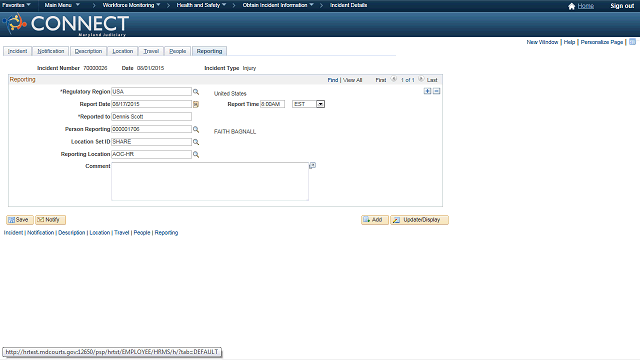640x360 pixels.
Task: Switch to the Description tab
Action: pyautogui.click(x=88, y=51)
